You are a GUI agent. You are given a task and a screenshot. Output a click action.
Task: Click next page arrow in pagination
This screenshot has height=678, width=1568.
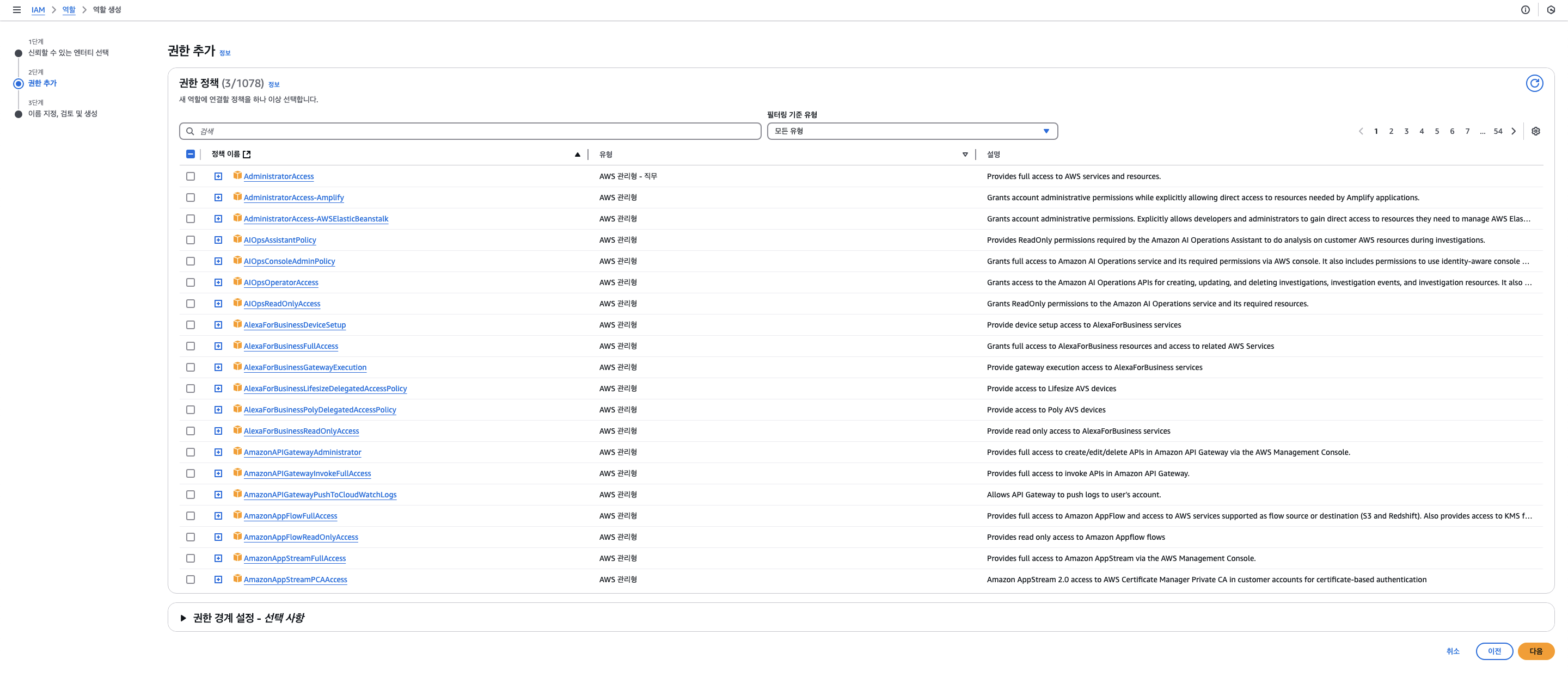click(x=1513, y=132)
